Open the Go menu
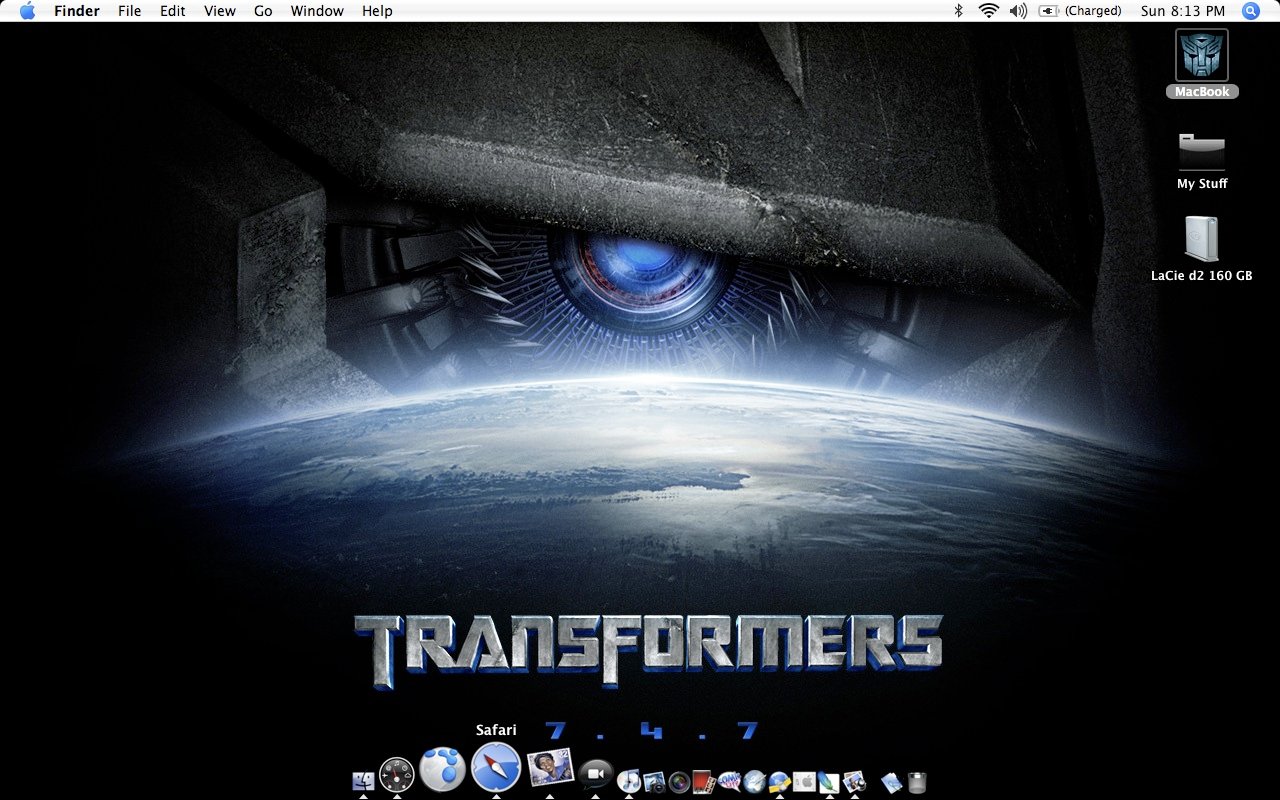 pos(263,11)
